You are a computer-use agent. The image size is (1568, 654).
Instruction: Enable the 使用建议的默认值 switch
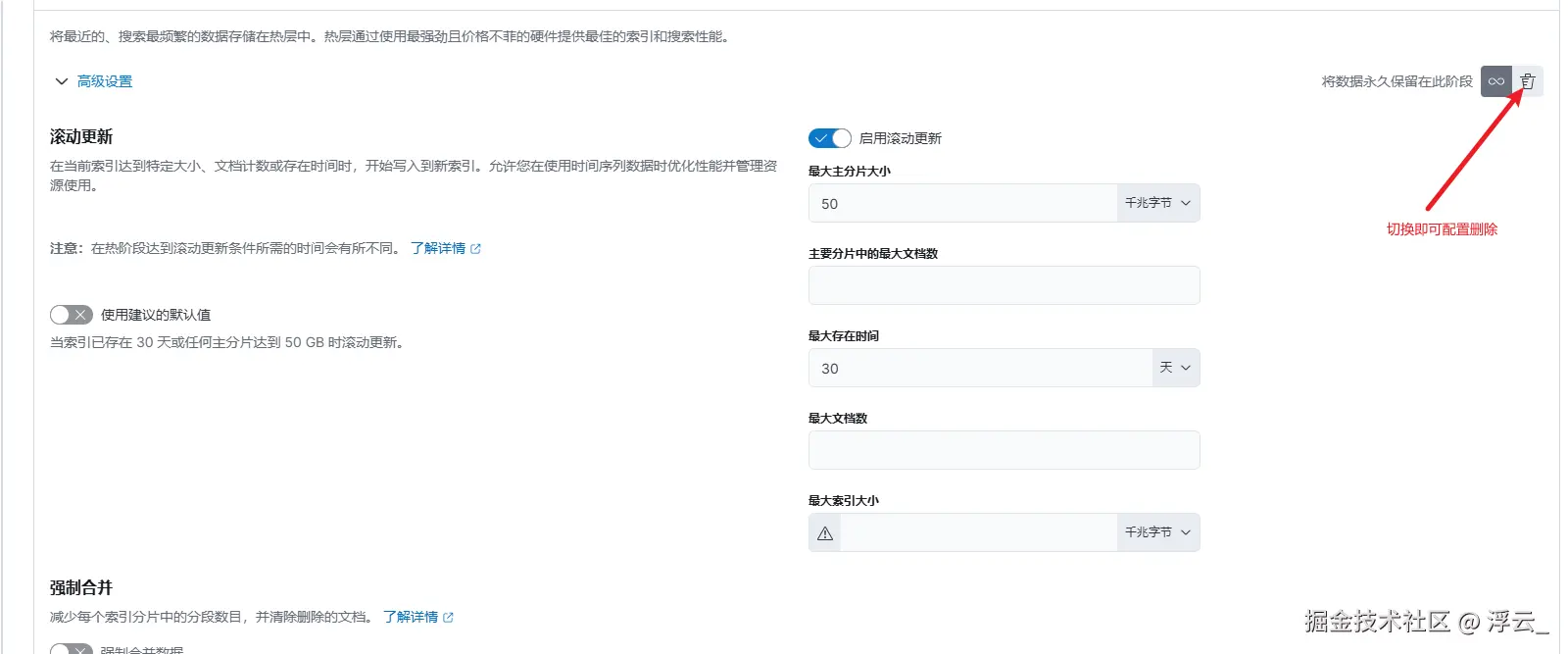coord(72,315)
